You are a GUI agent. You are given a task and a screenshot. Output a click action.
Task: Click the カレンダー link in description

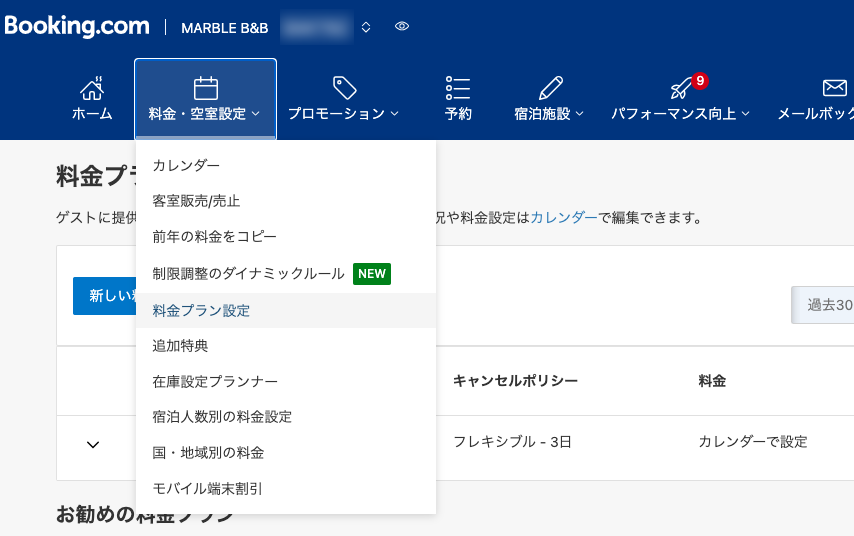click(x=564, y=217)
